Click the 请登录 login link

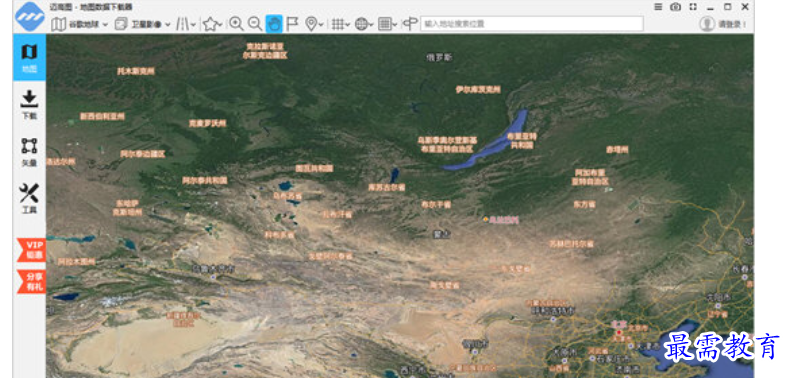tap(732, 24)
